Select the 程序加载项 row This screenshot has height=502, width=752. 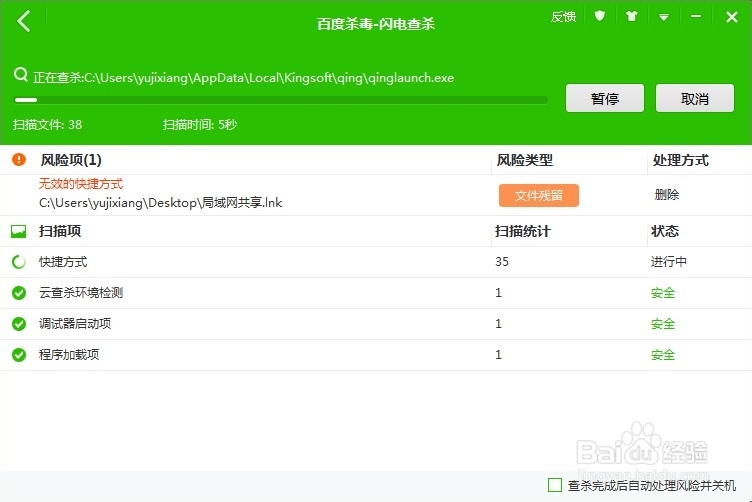pyautogui.click(x=376, y=355)
